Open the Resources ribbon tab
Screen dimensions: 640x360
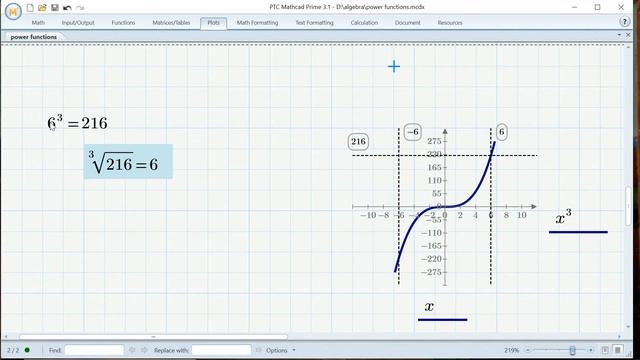click(x=450, y=23)
